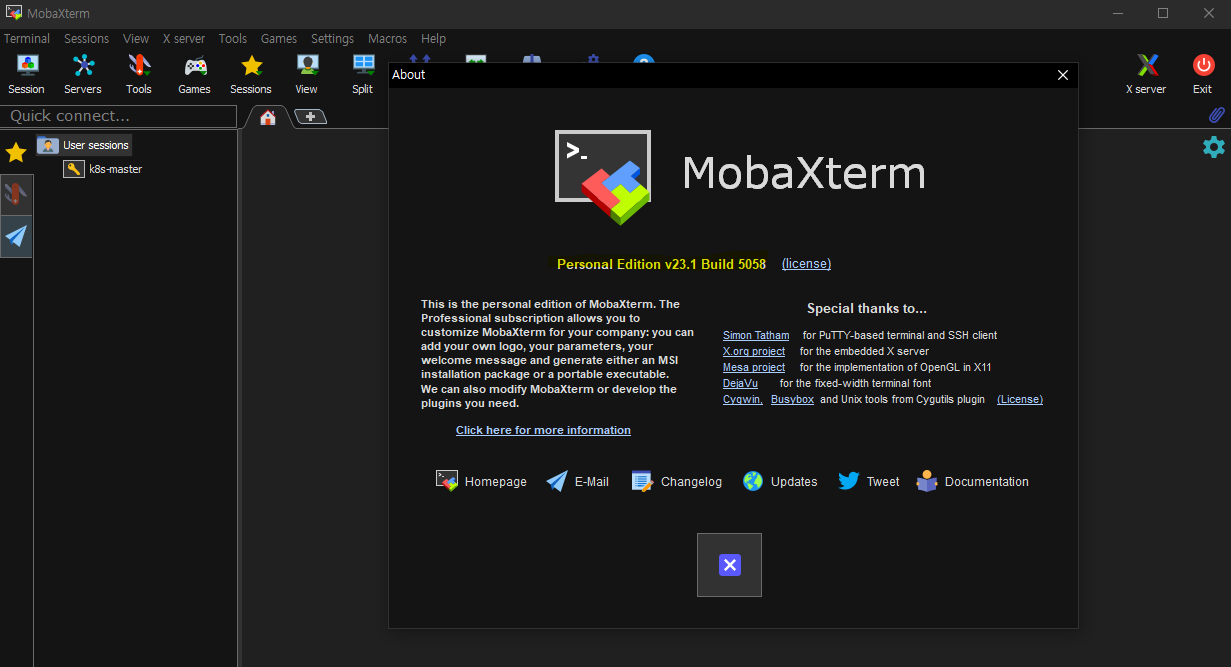
Task: Open a new tab with plus button
Action: click(x=311, y=117)
